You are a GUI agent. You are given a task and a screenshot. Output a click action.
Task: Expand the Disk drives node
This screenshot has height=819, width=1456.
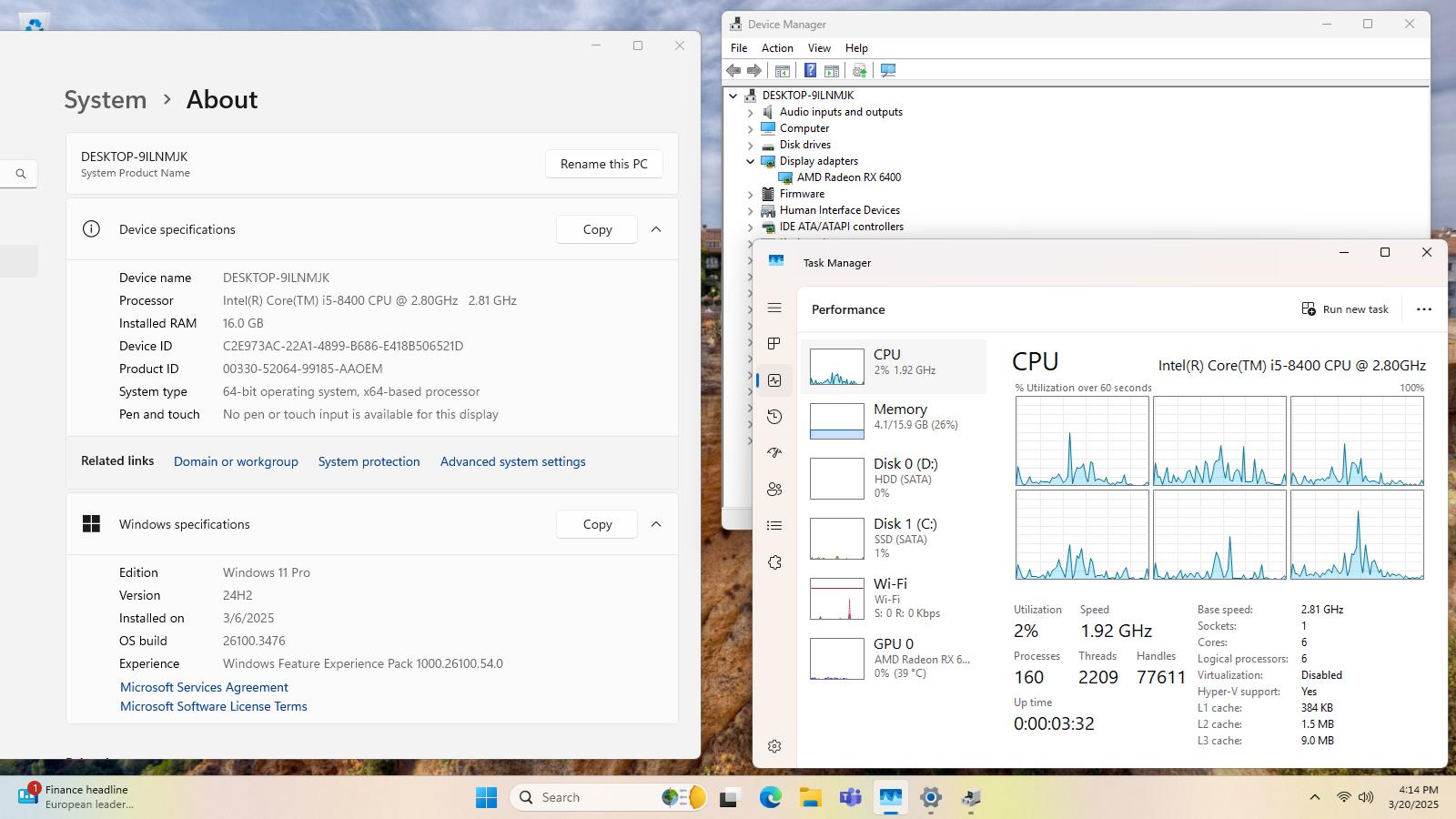[751, 146]
